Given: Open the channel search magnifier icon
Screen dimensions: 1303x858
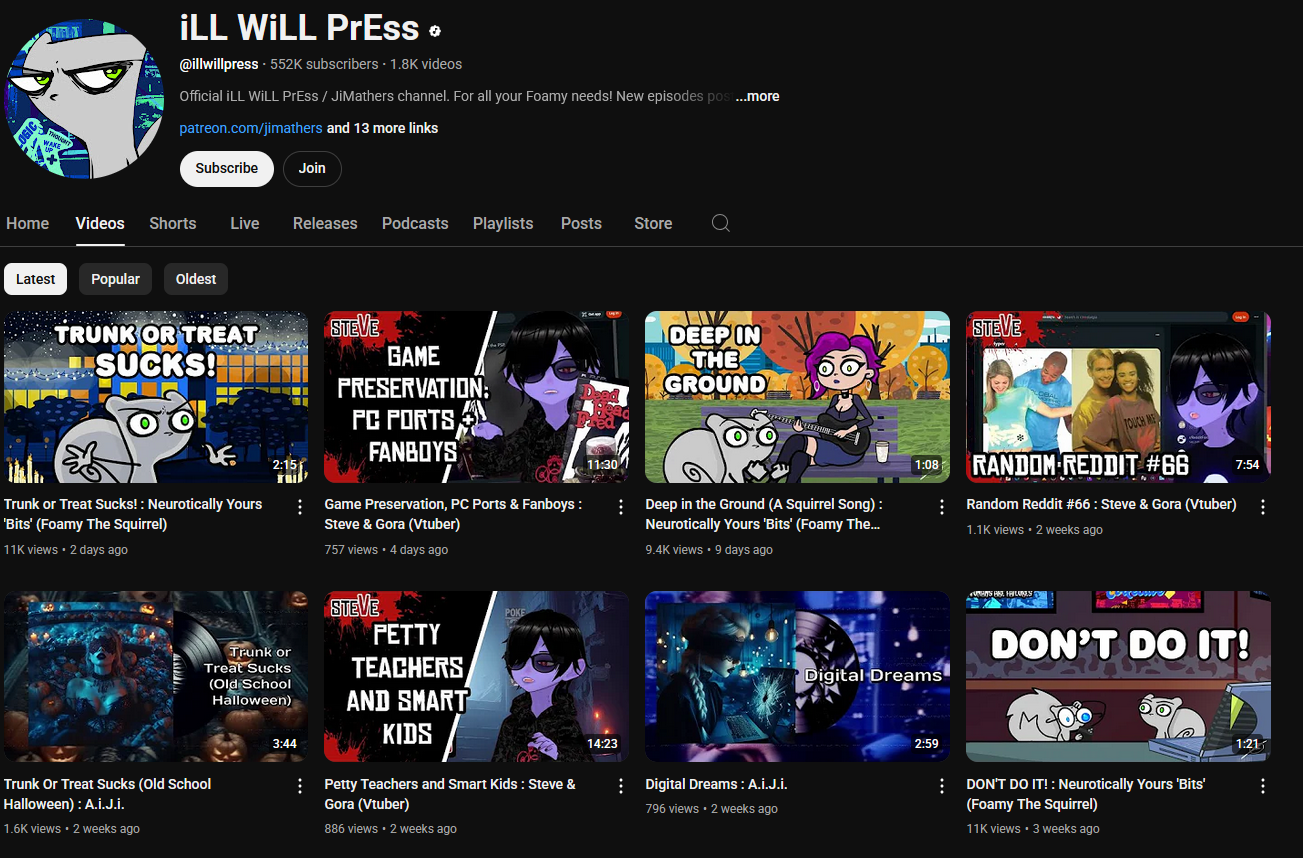Looking at the screenshot, I should [720, 223].
